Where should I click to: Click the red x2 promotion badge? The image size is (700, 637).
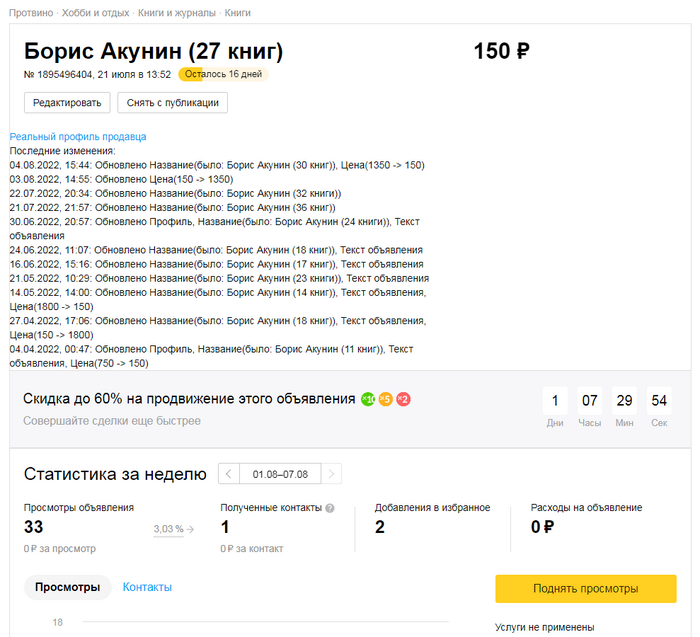tap(403, 399)
